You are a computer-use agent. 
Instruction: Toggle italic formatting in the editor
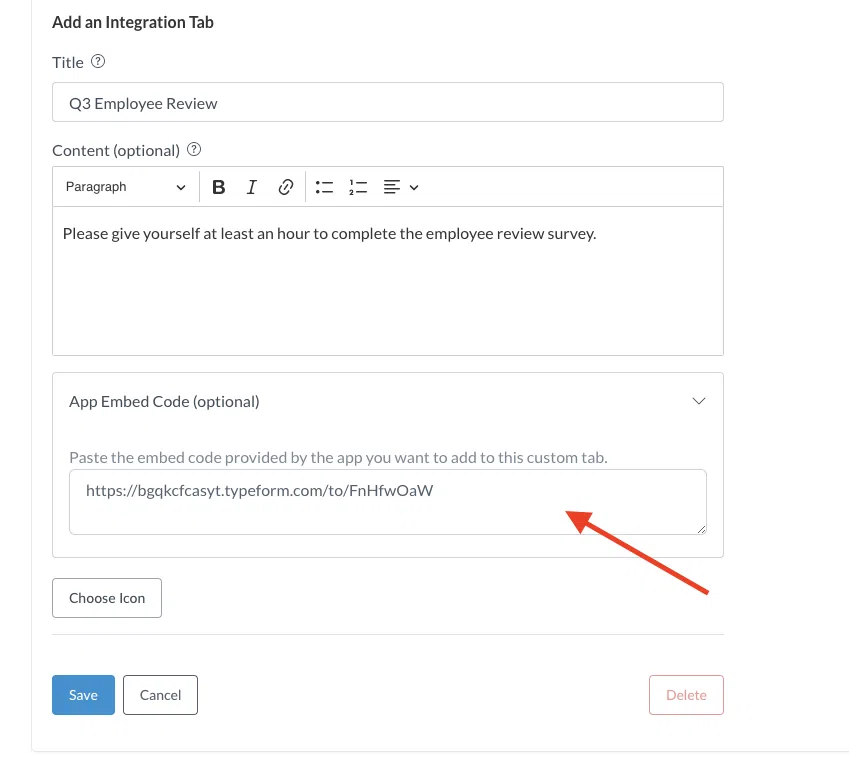pos(252,187)
